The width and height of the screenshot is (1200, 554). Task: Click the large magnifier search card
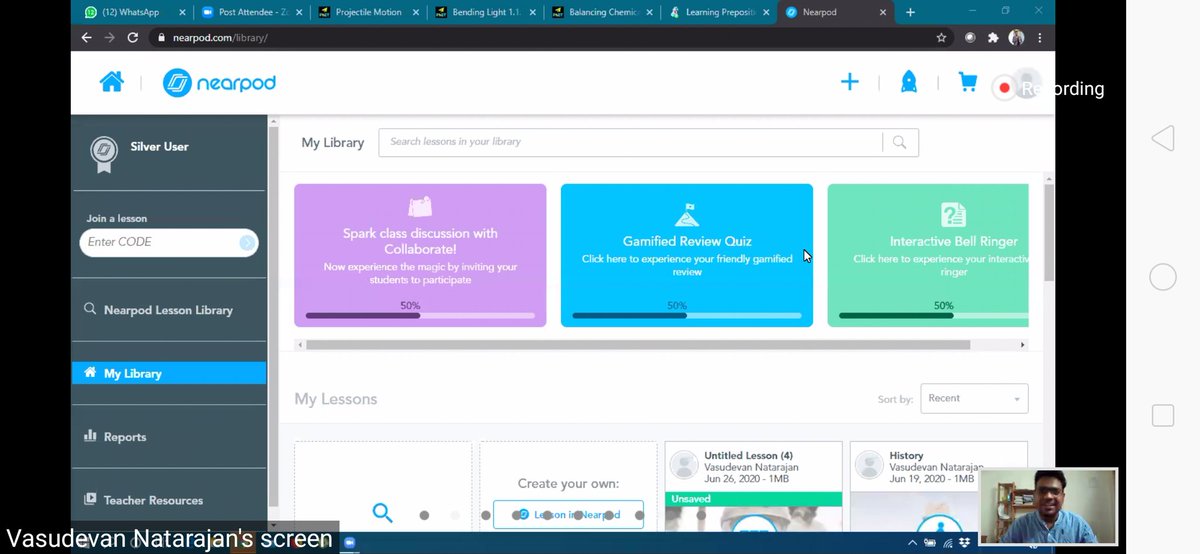382,513
